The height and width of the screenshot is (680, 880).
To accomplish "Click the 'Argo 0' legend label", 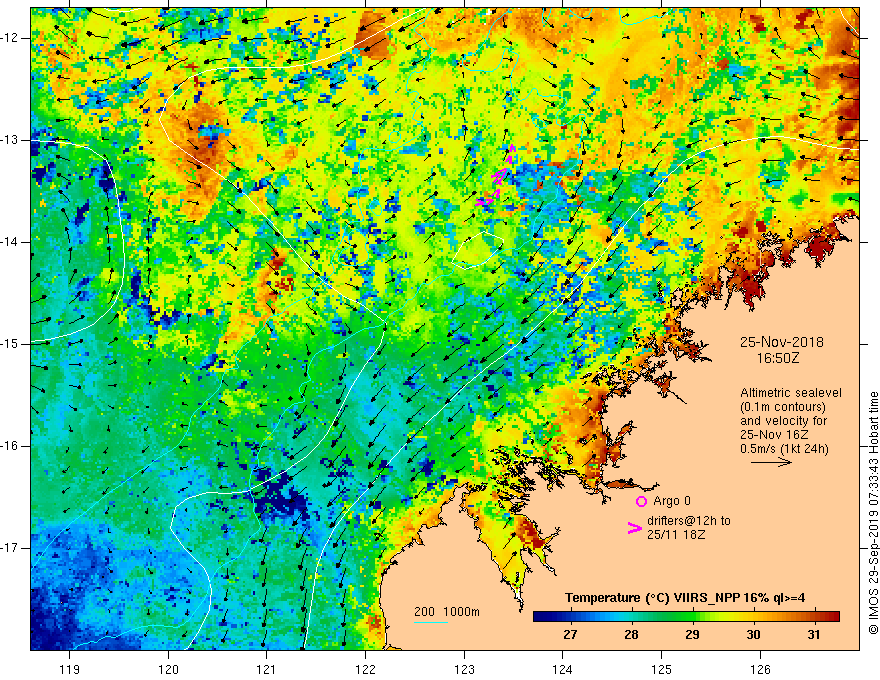I will pos(672,501).
